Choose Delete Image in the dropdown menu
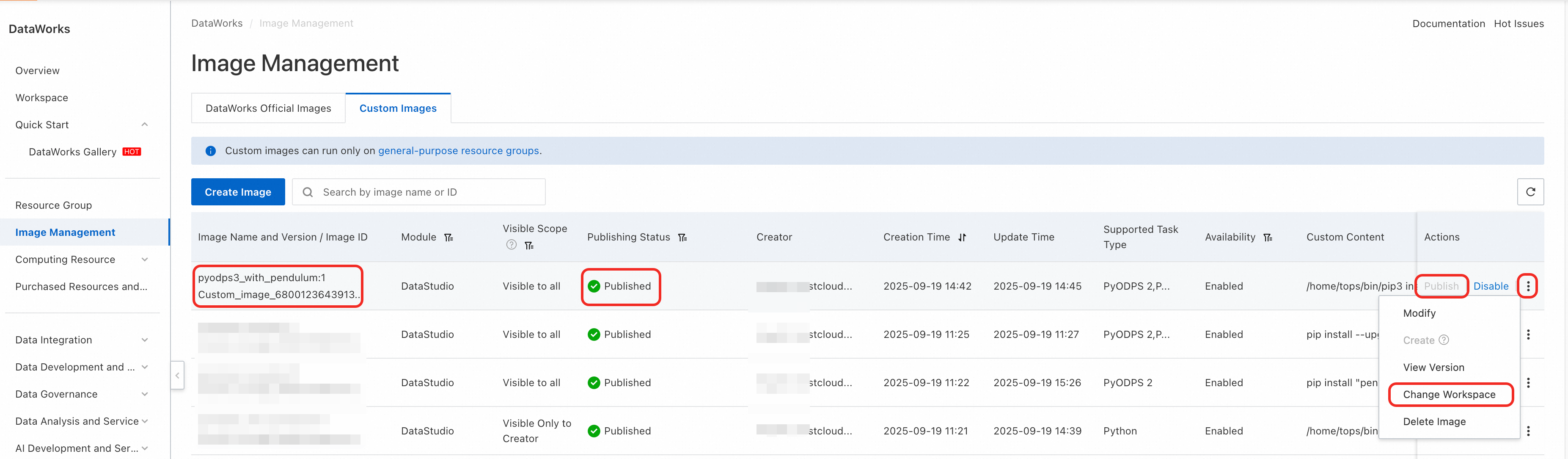 click(x=1434, y=422)
